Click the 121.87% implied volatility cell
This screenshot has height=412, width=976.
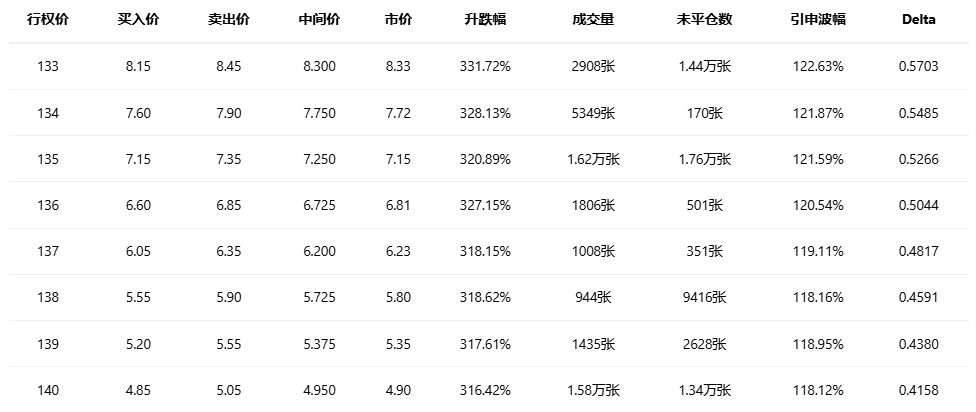[x=816, y=113]
